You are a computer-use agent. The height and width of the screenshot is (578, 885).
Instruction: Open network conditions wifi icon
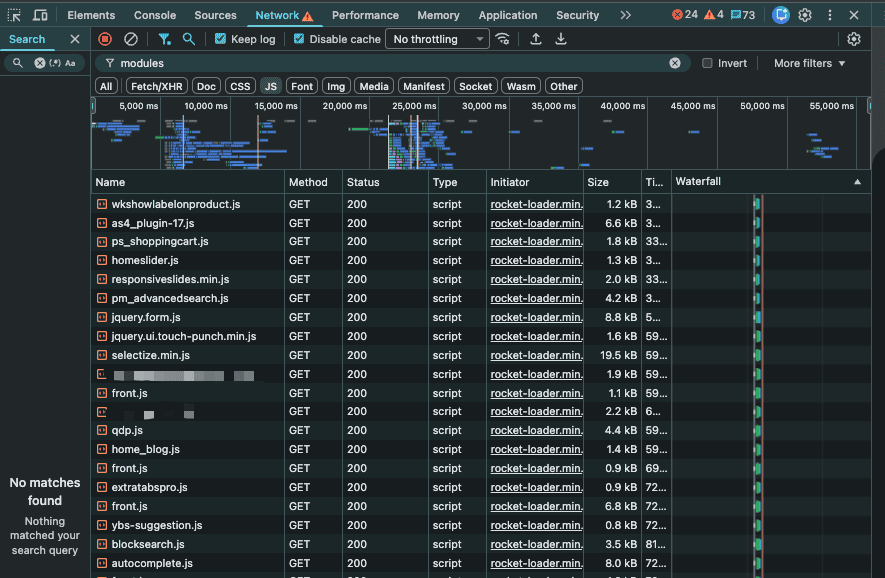point(502,39)
